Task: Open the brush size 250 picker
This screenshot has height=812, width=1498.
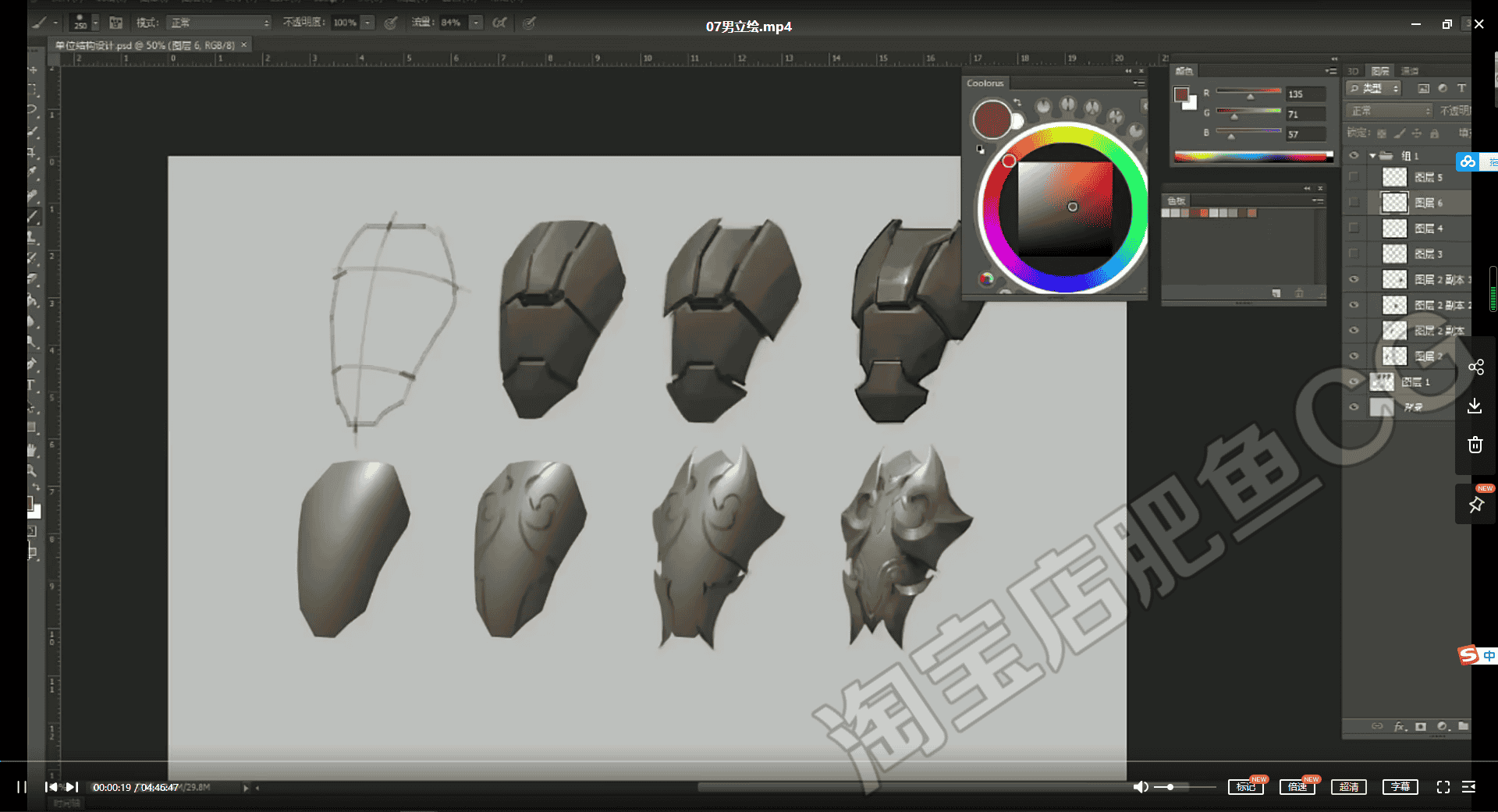Action: click(x=84, y=23)
